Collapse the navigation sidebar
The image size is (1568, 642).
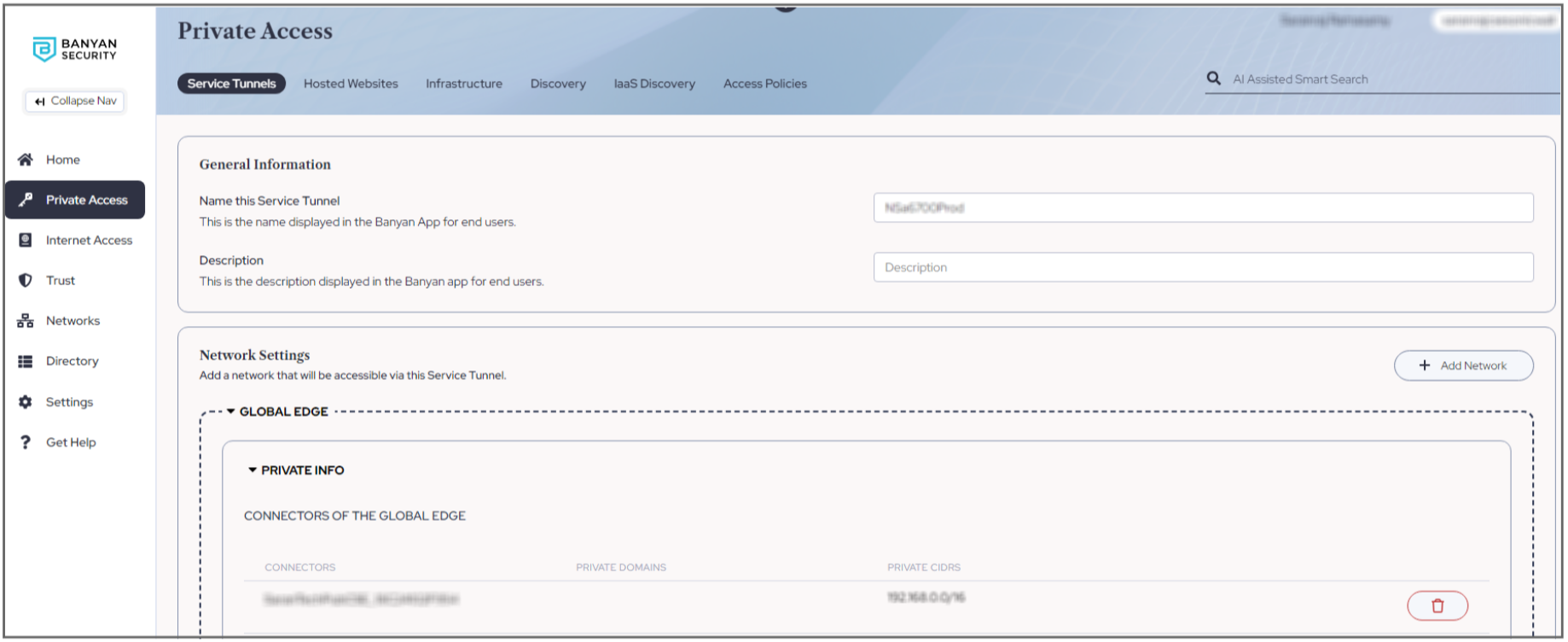pos(75,101)
